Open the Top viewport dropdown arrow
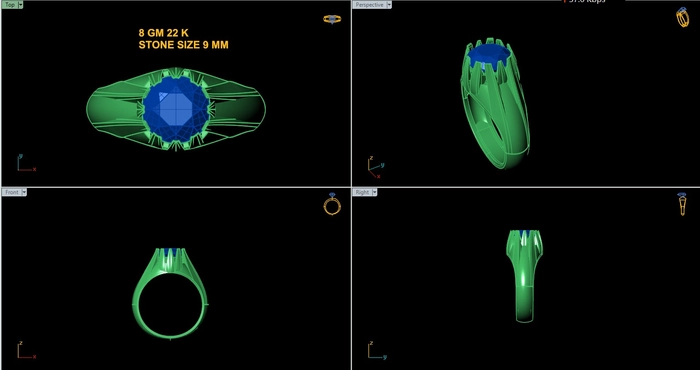Viewport: 700px width, 370px height. (21, 5)
